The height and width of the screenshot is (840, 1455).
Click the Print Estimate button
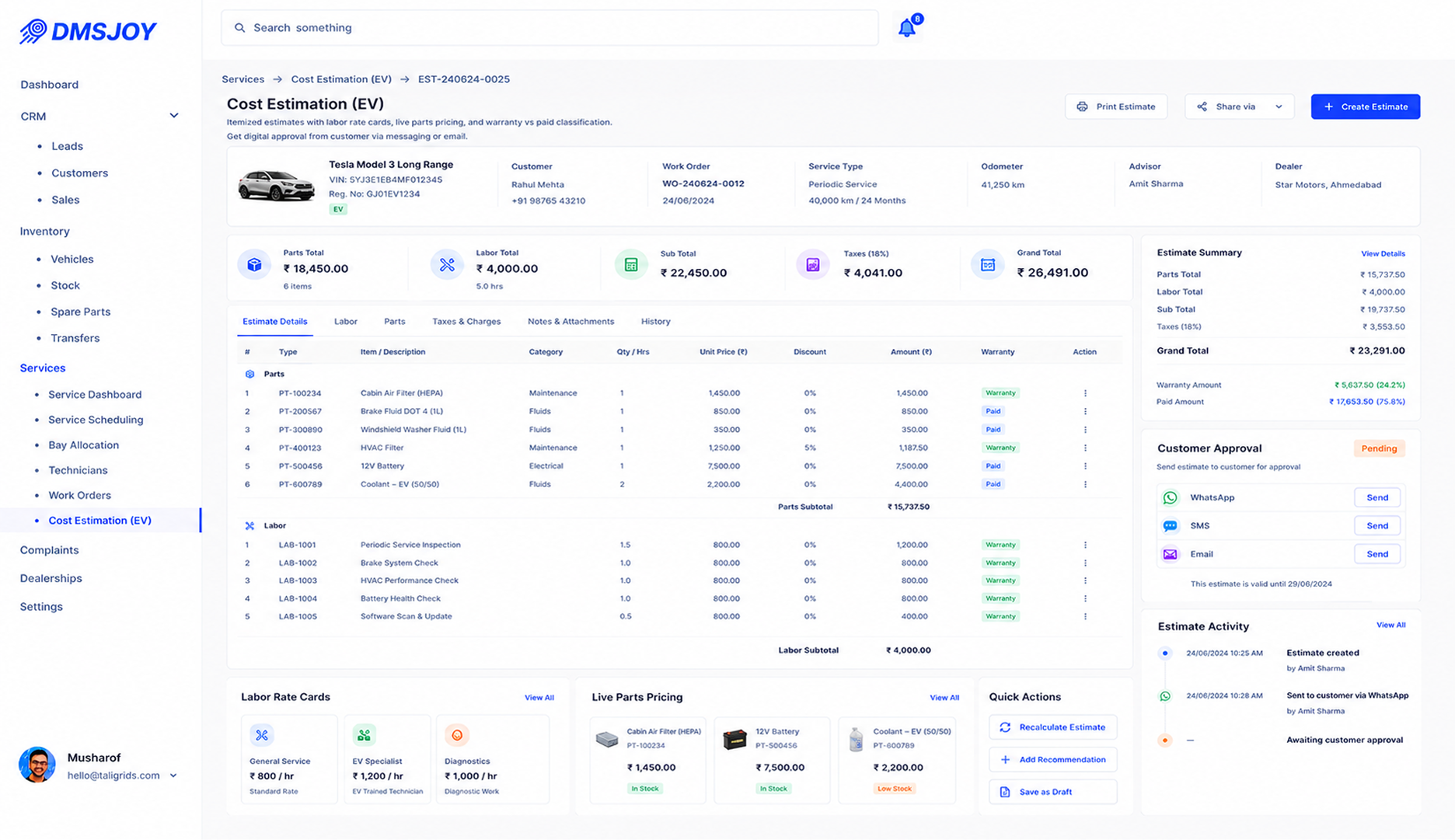pos(1116,106)
